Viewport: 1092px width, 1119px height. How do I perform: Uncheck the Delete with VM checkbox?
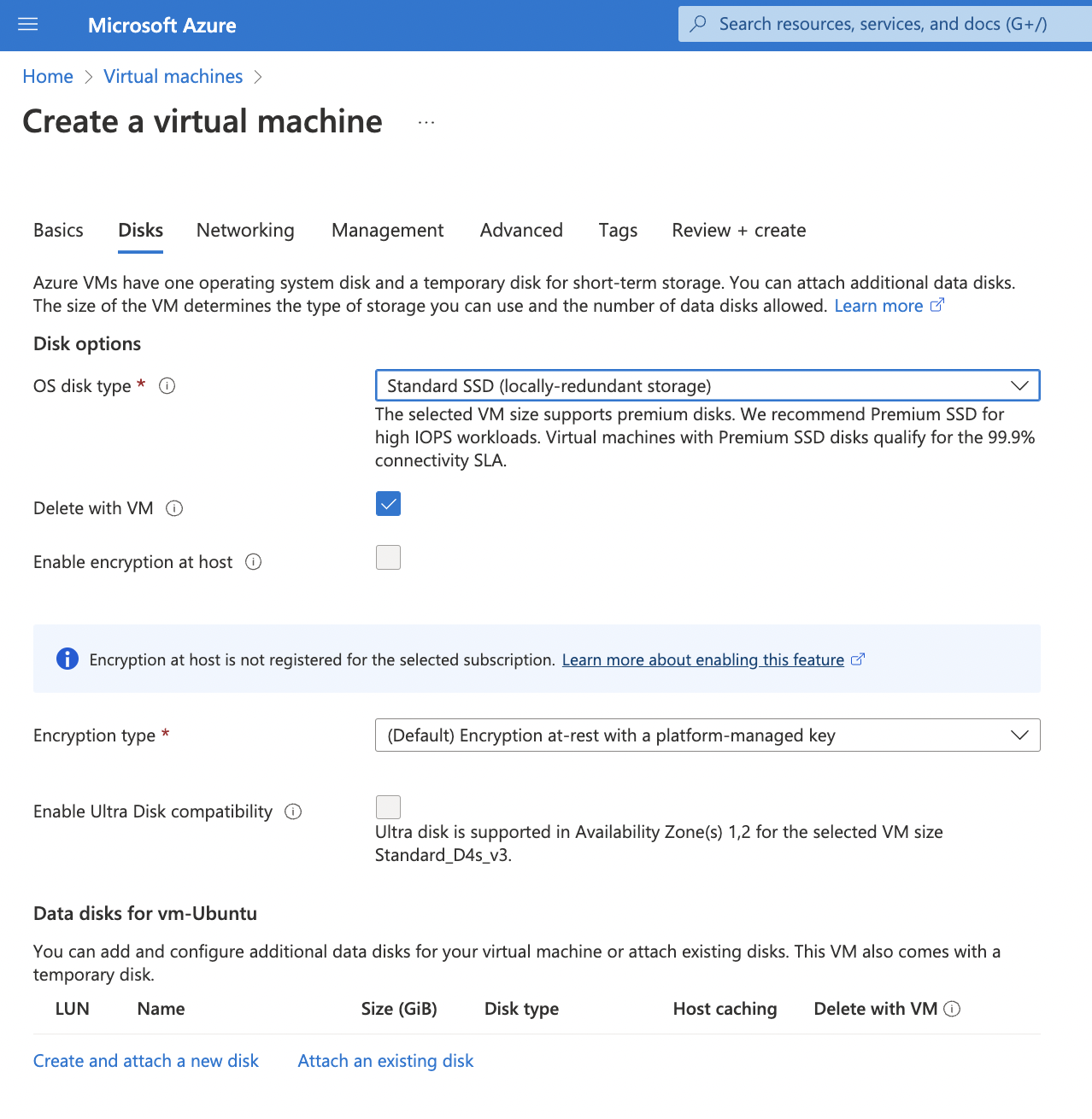click(388, 504)
